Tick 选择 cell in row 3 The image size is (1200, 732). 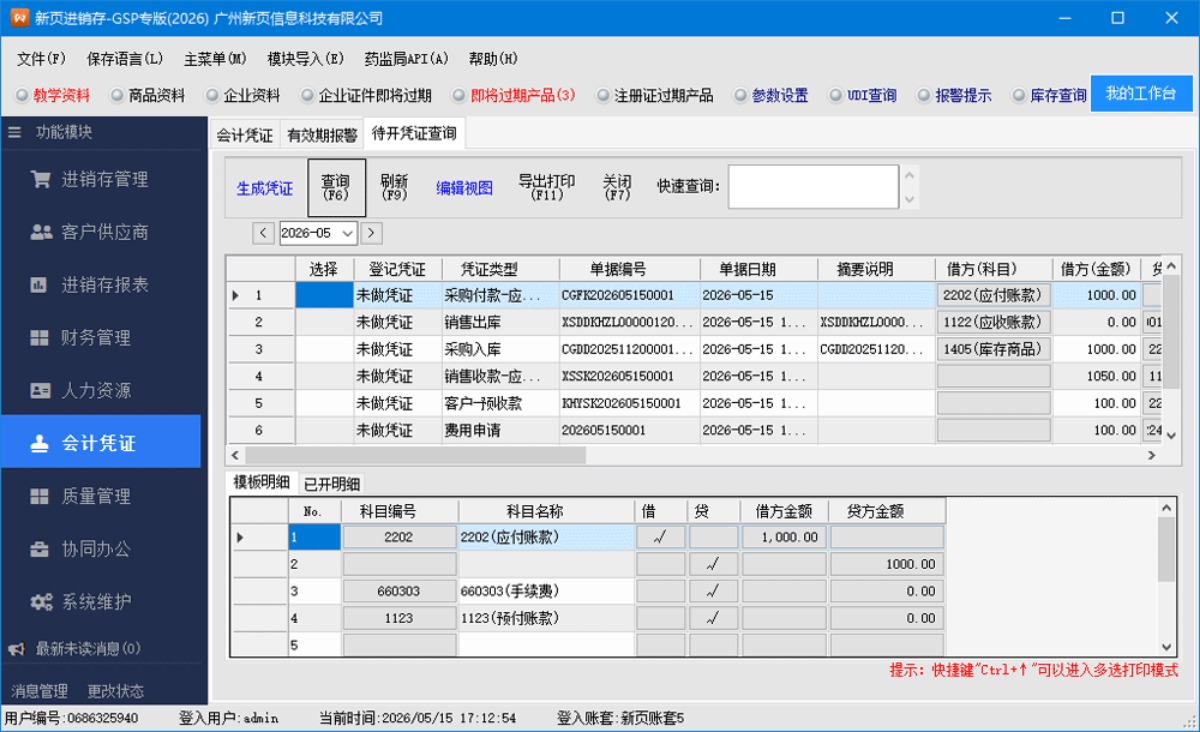[324, 349]
